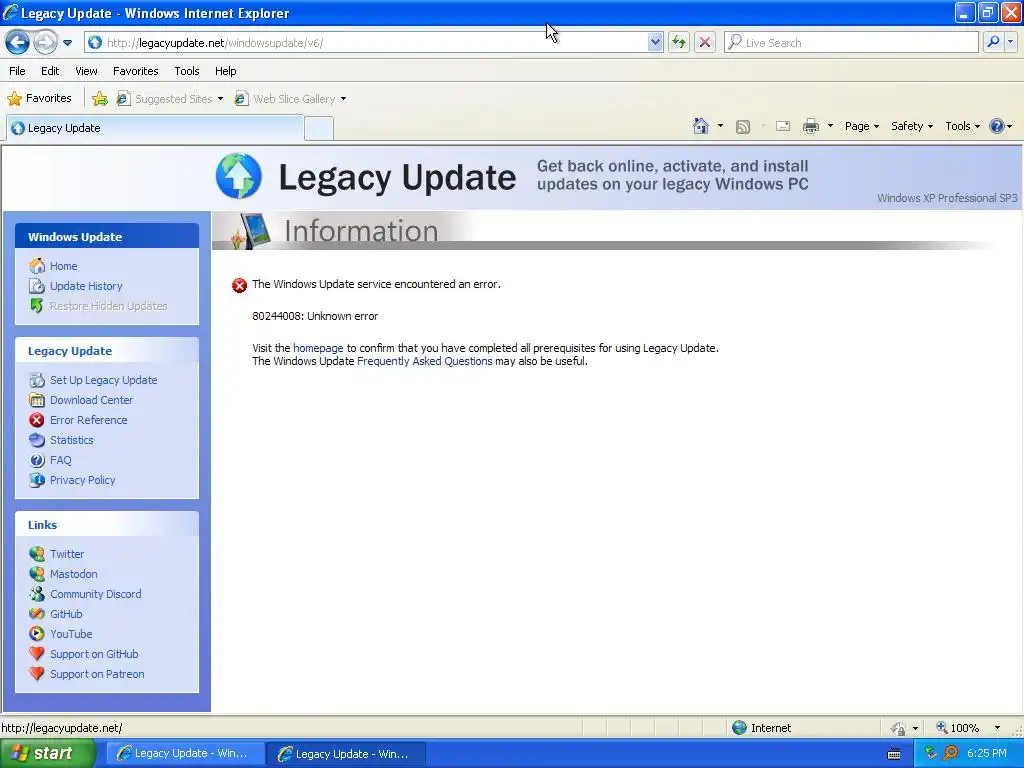Screen dimensions: 1024x768
Task: Open the recent pages dropdown arrow
Action: coord(67,43)
